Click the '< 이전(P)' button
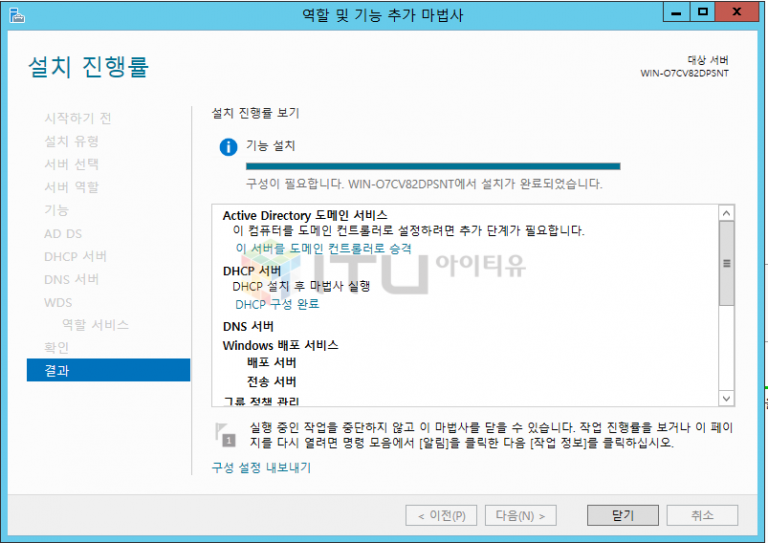Image resolution: width=768 pixels, height=543 pixels. point(440,516)
